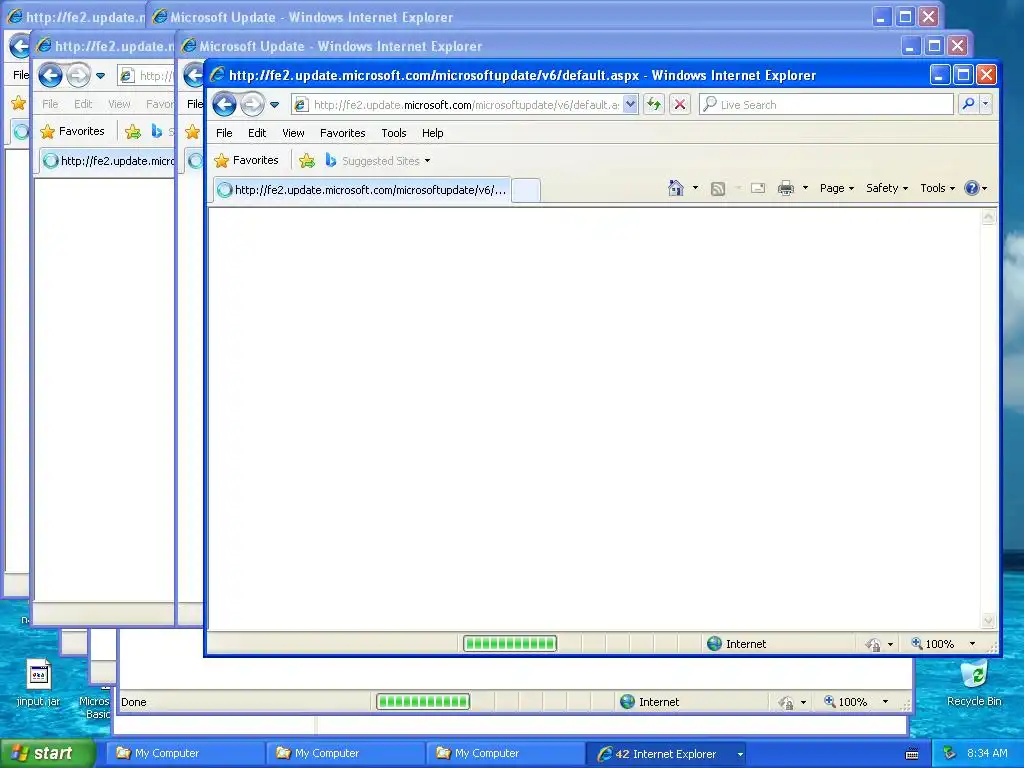Open the Safety command bar menu
Screen dimensions: 1024x768
point(887,188)
